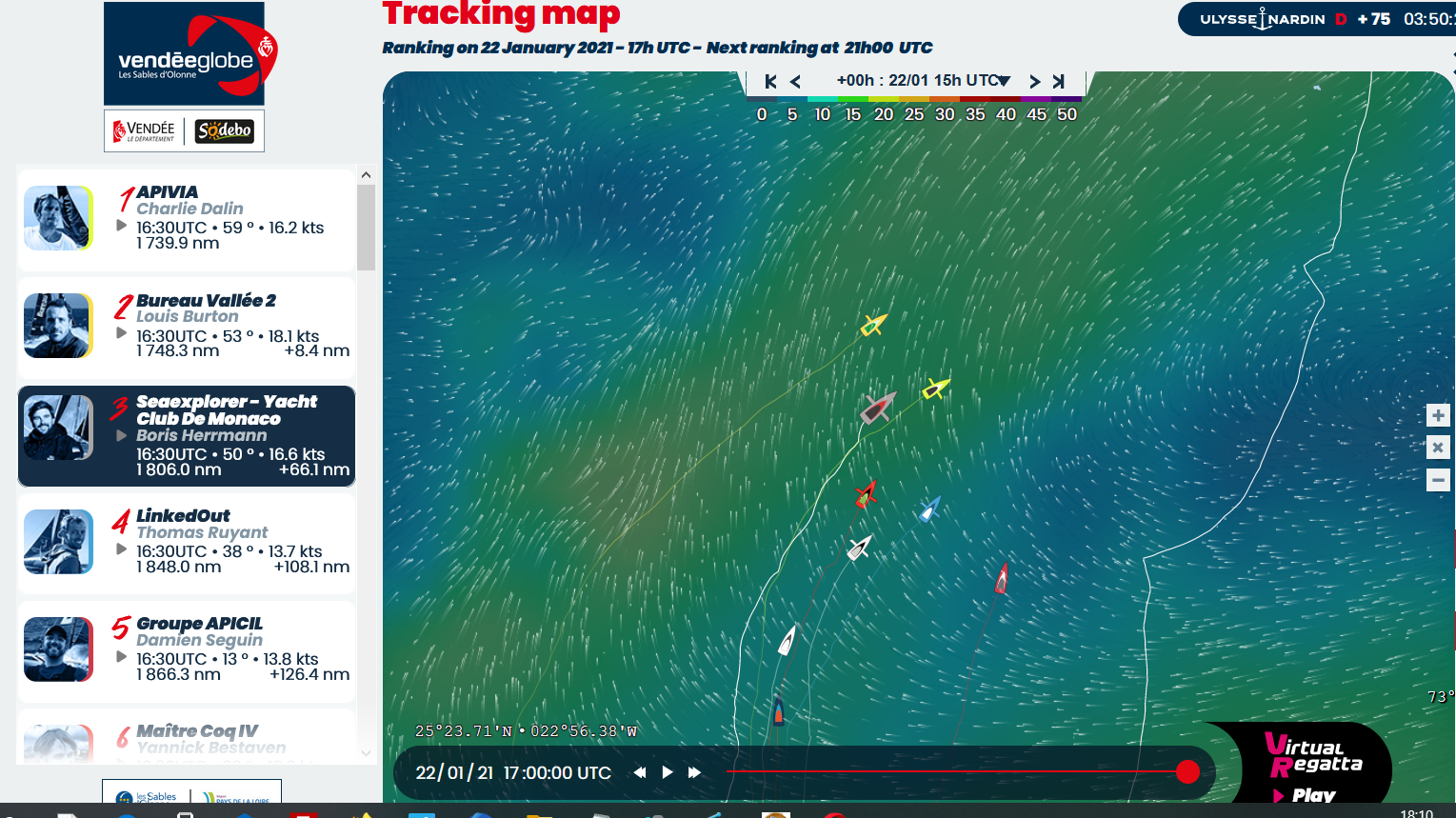The height and width of the screenshot is (818, 1456).
Task: Open the forecast time dropdown +00h 22/01 15h UTC
Action: 923,81
